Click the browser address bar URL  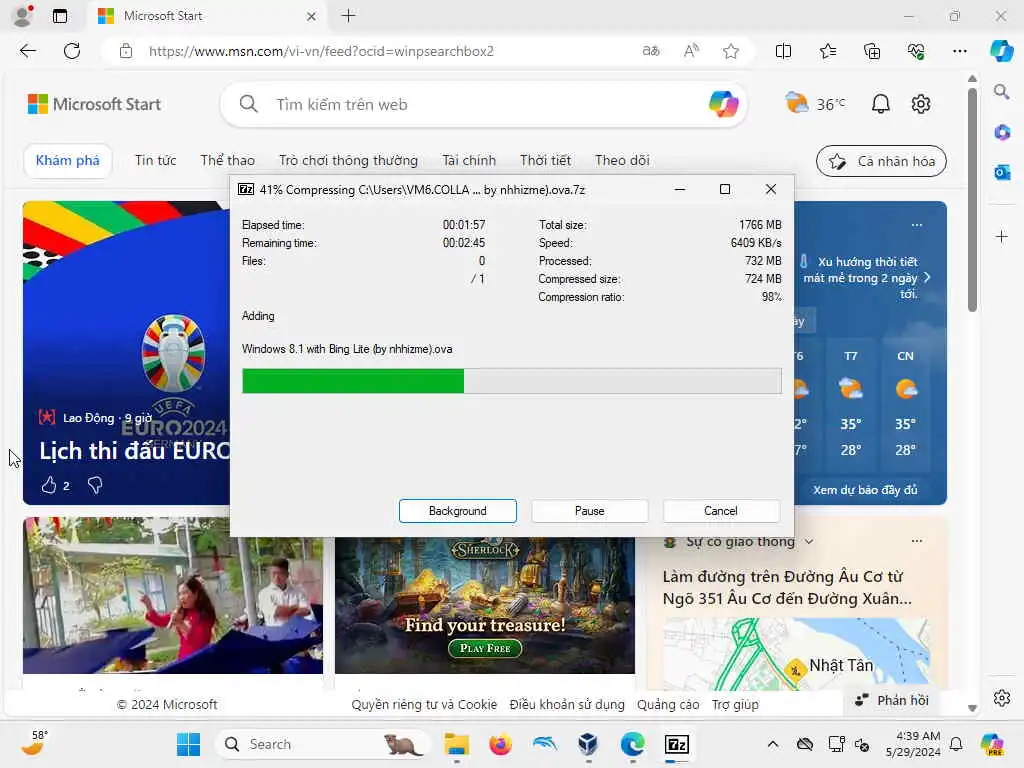pyautogui.click(x=321, y=51)
